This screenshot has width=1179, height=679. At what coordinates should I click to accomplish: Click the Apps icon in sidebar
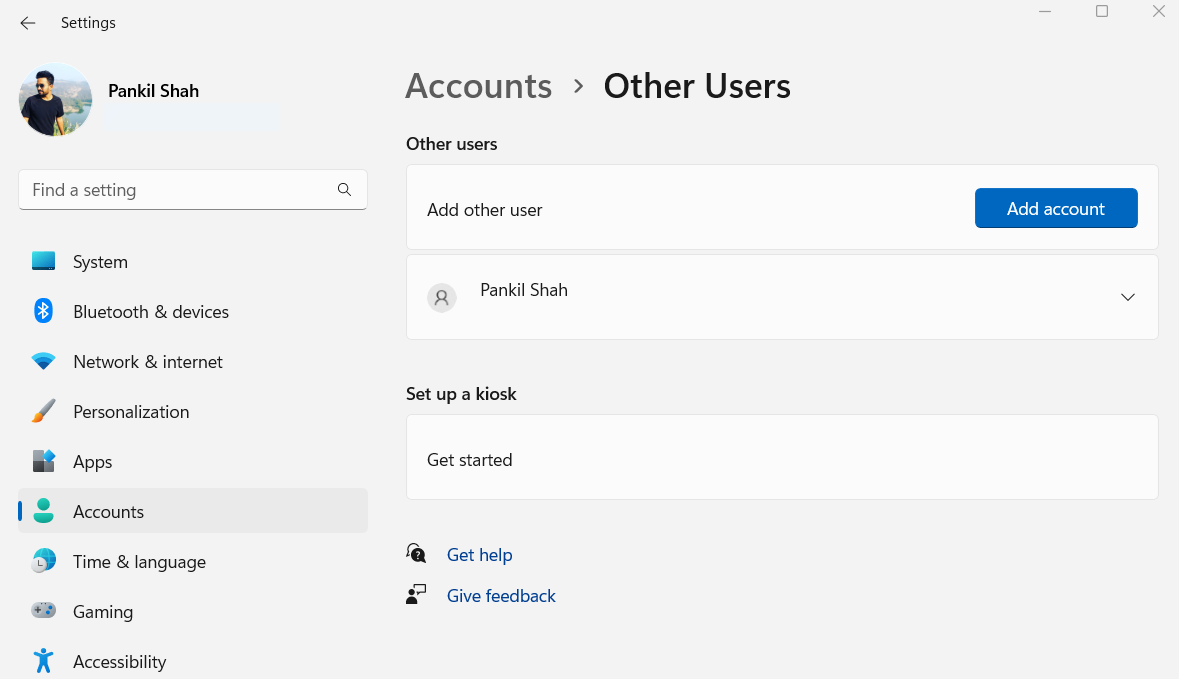[44, 461]
